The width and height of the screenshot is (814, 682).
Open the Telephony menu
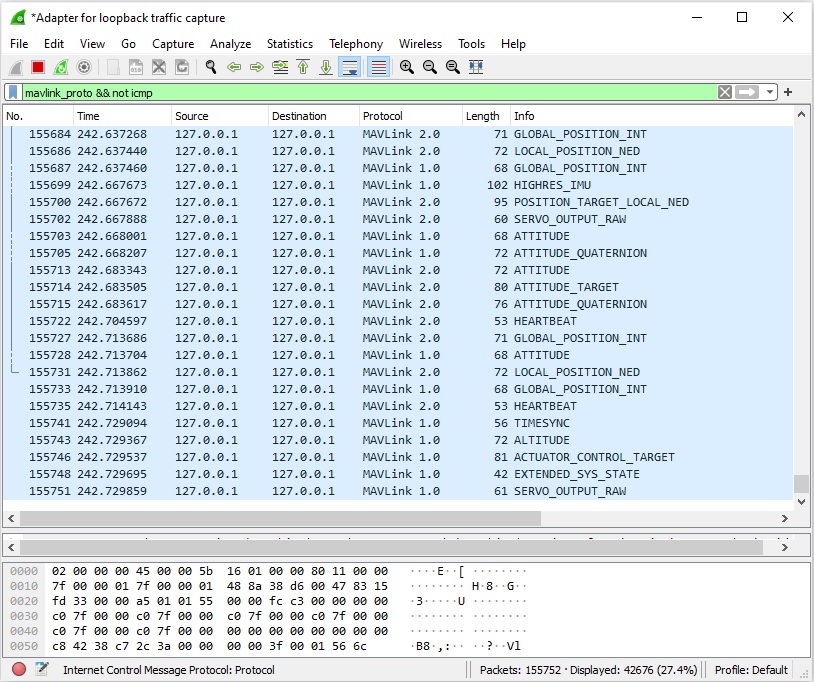(x=356, y=44)
